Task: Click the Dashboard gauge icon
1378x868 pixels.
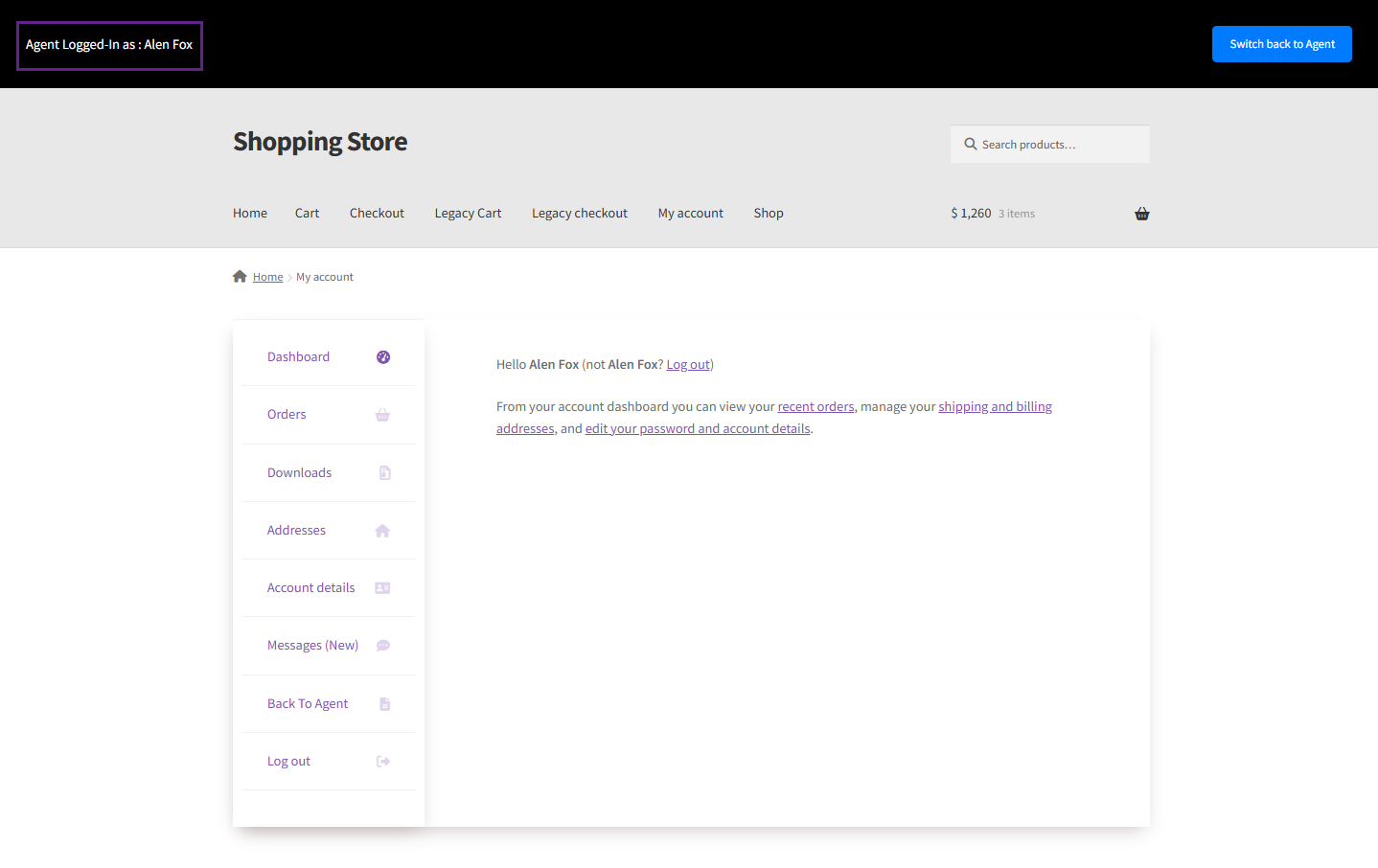Action: click(x=383, y=357)
